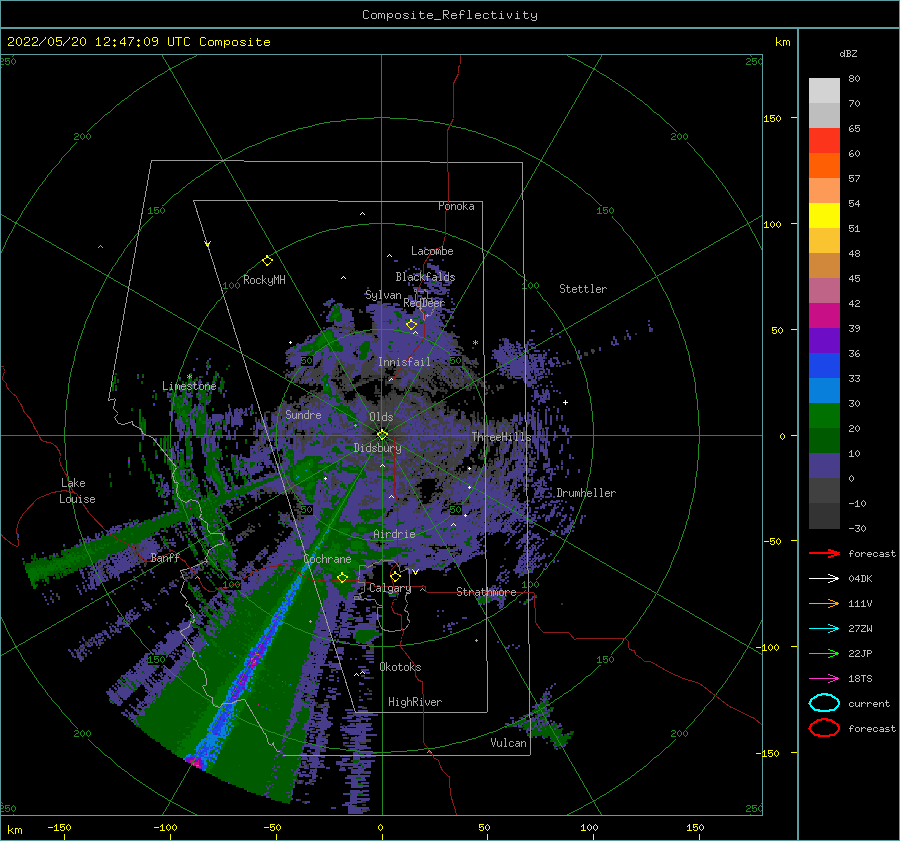
Task: Click the Strathmore label
Action: point(486,592)
